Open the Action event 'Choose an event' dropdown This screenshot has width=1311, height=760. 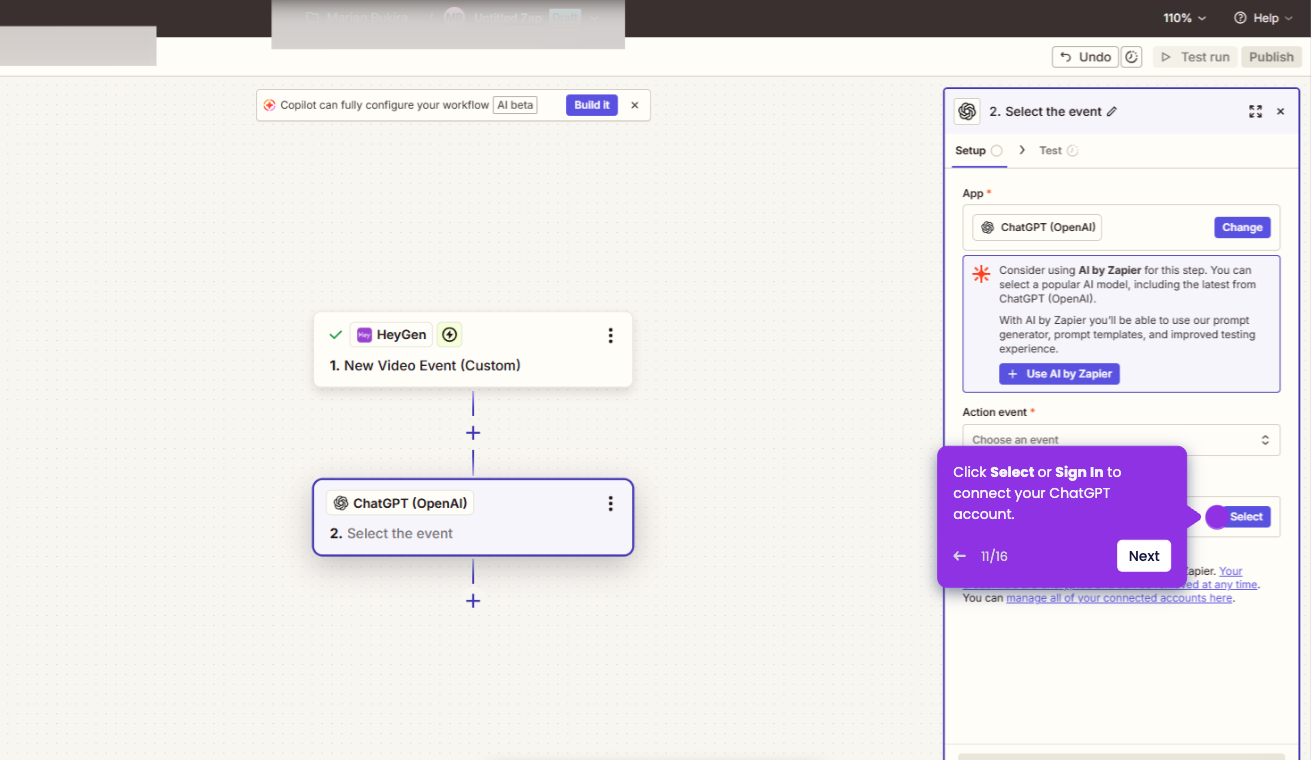tap(1121, 440)
